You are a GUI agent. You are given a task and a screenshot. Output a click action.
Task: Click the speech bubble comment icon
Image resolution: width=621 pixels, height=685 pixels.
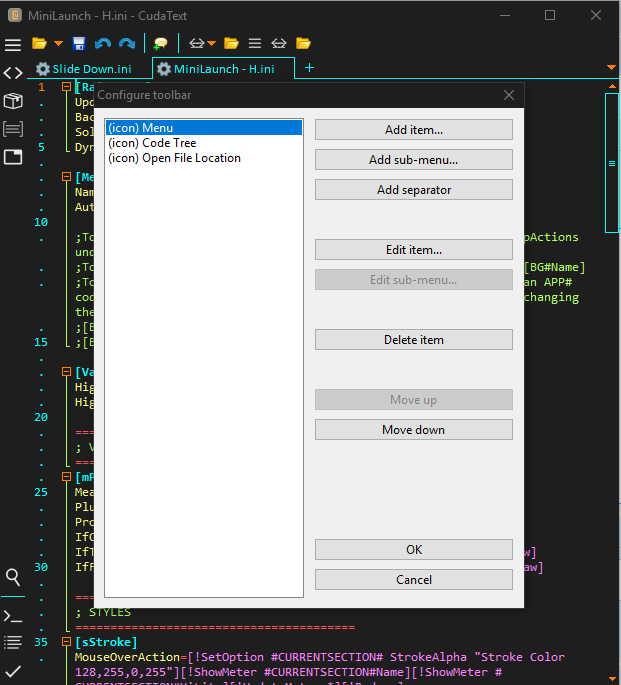pos(160,44)
